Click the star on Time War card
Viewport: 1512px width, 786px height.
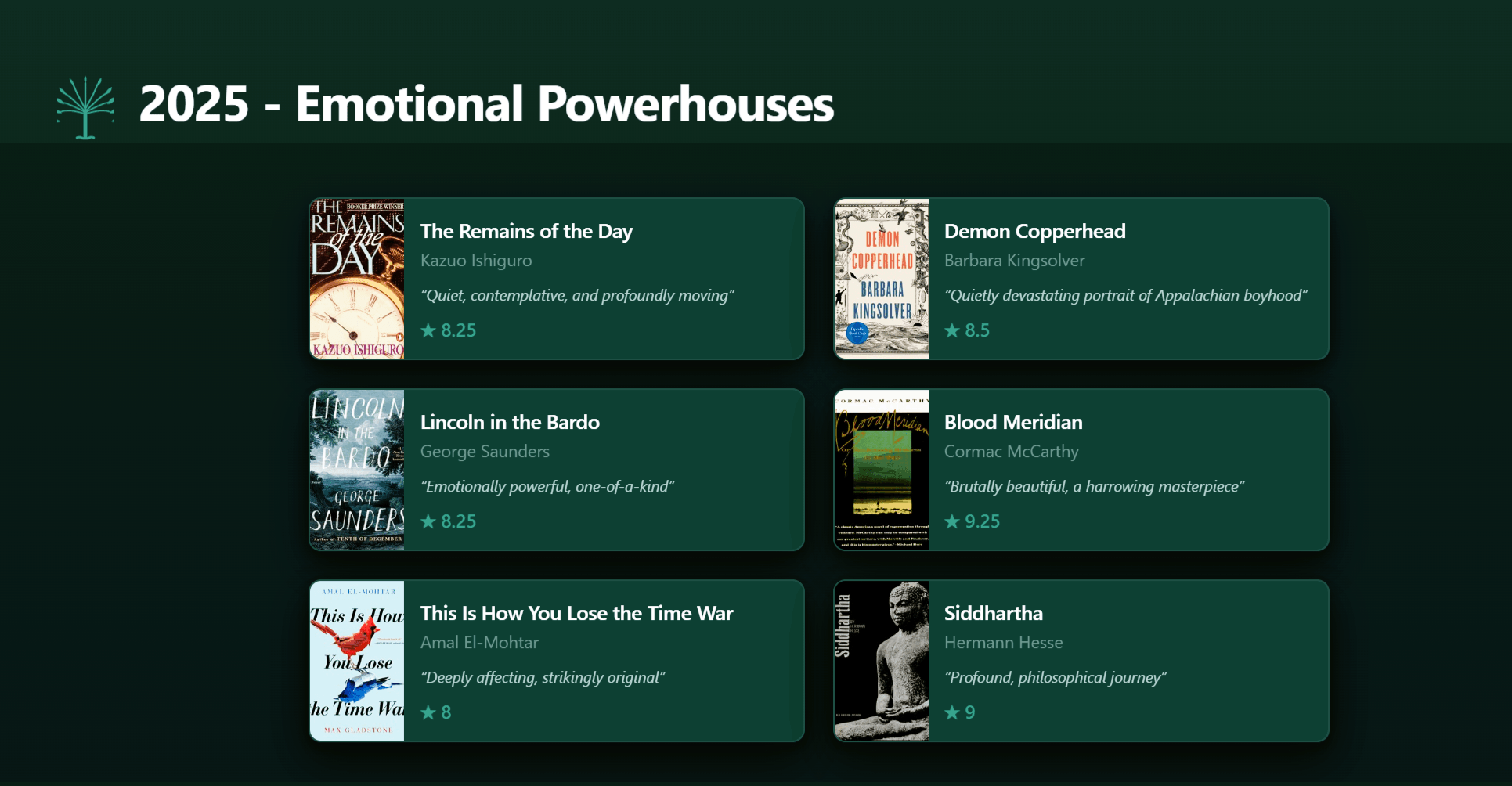pyautogui.click(x=428, y=712)
